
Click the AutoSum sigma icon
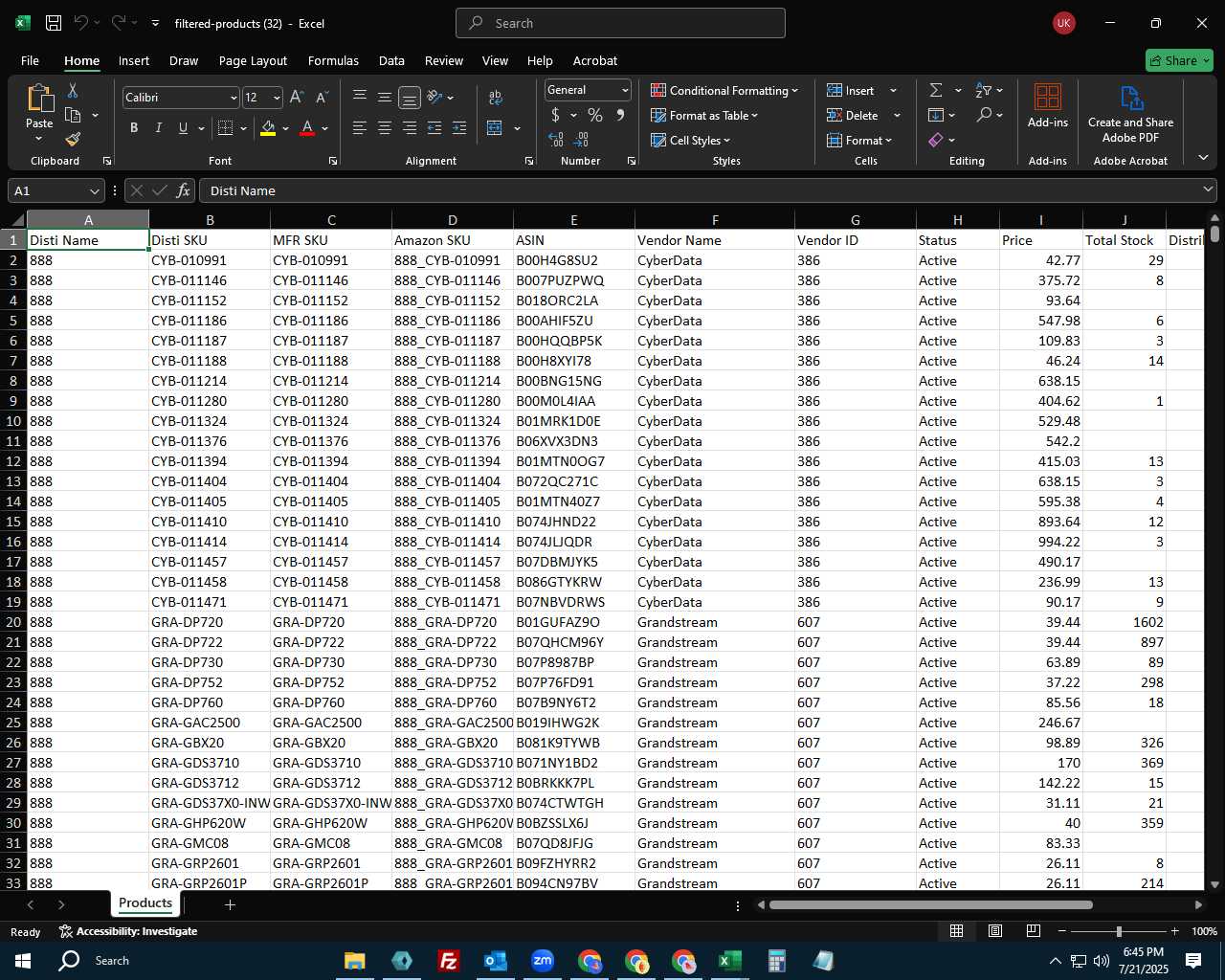point(936,90)
